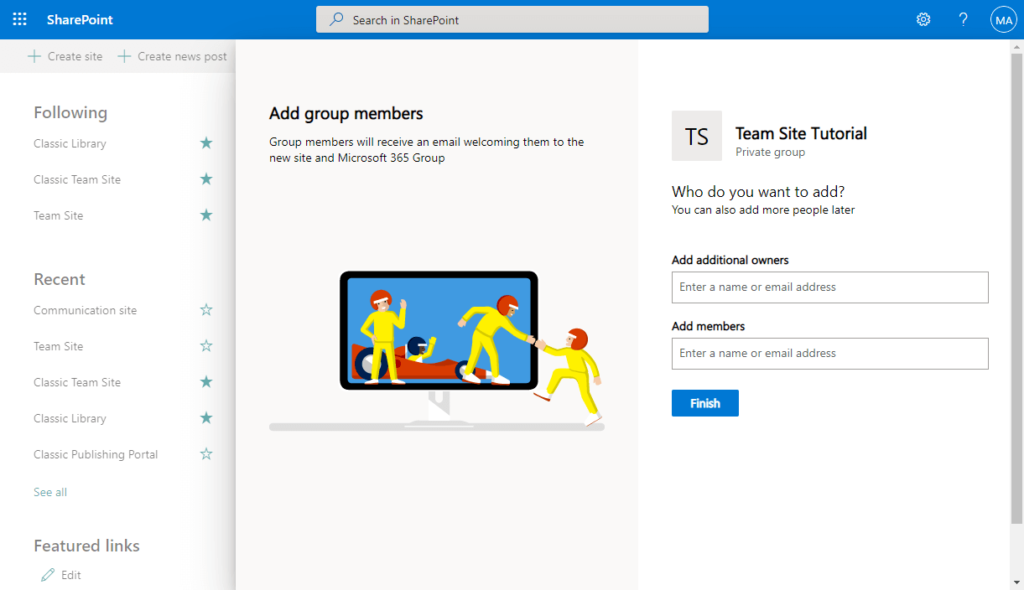Click the Featured links heading
The width and height of the screenshot is (1024, 590).
(x=87, y=546)
